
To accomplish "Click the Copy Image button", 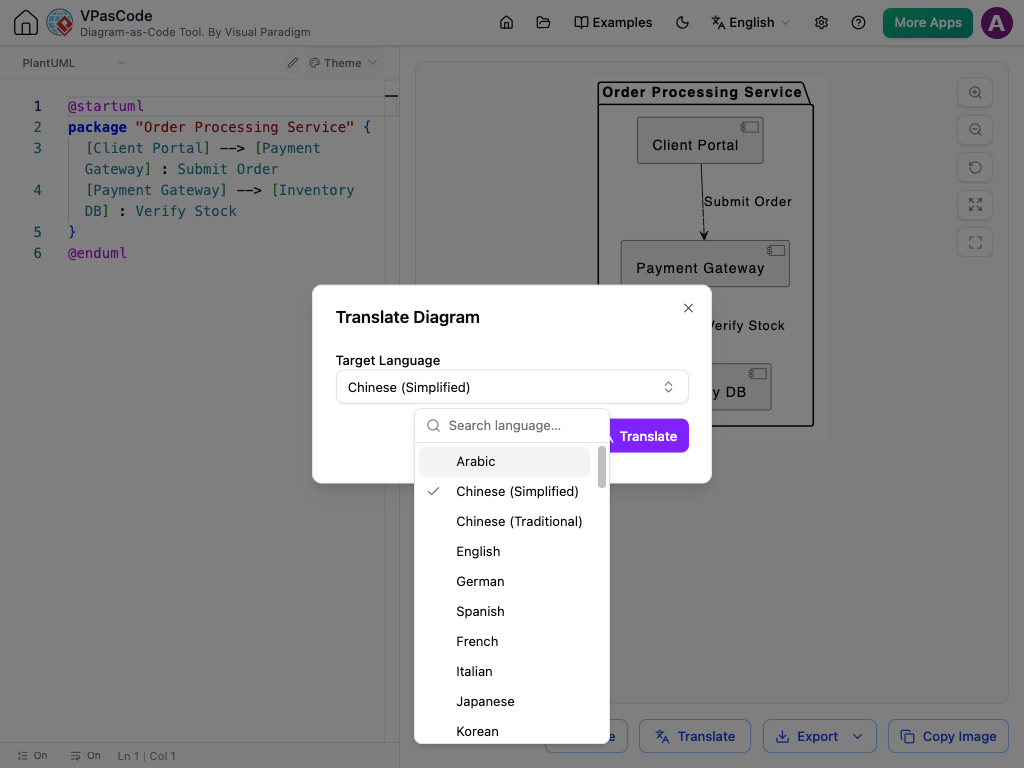I will (948, 737).
